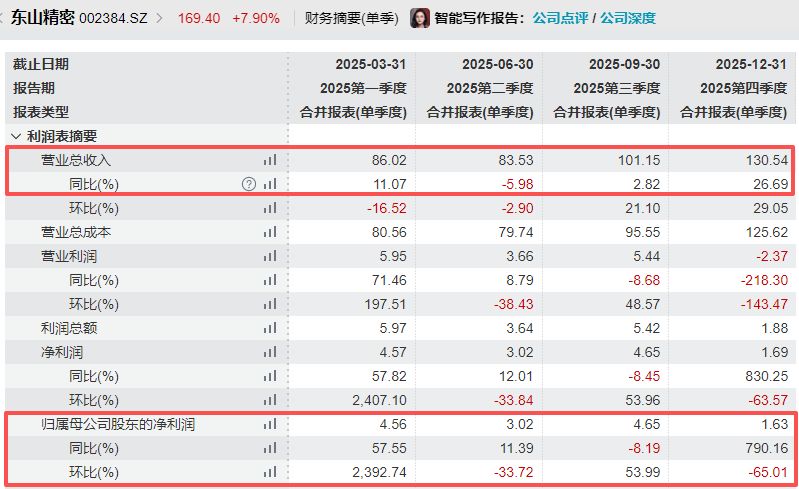Click the 营业总收入 row label

(76, 160)
